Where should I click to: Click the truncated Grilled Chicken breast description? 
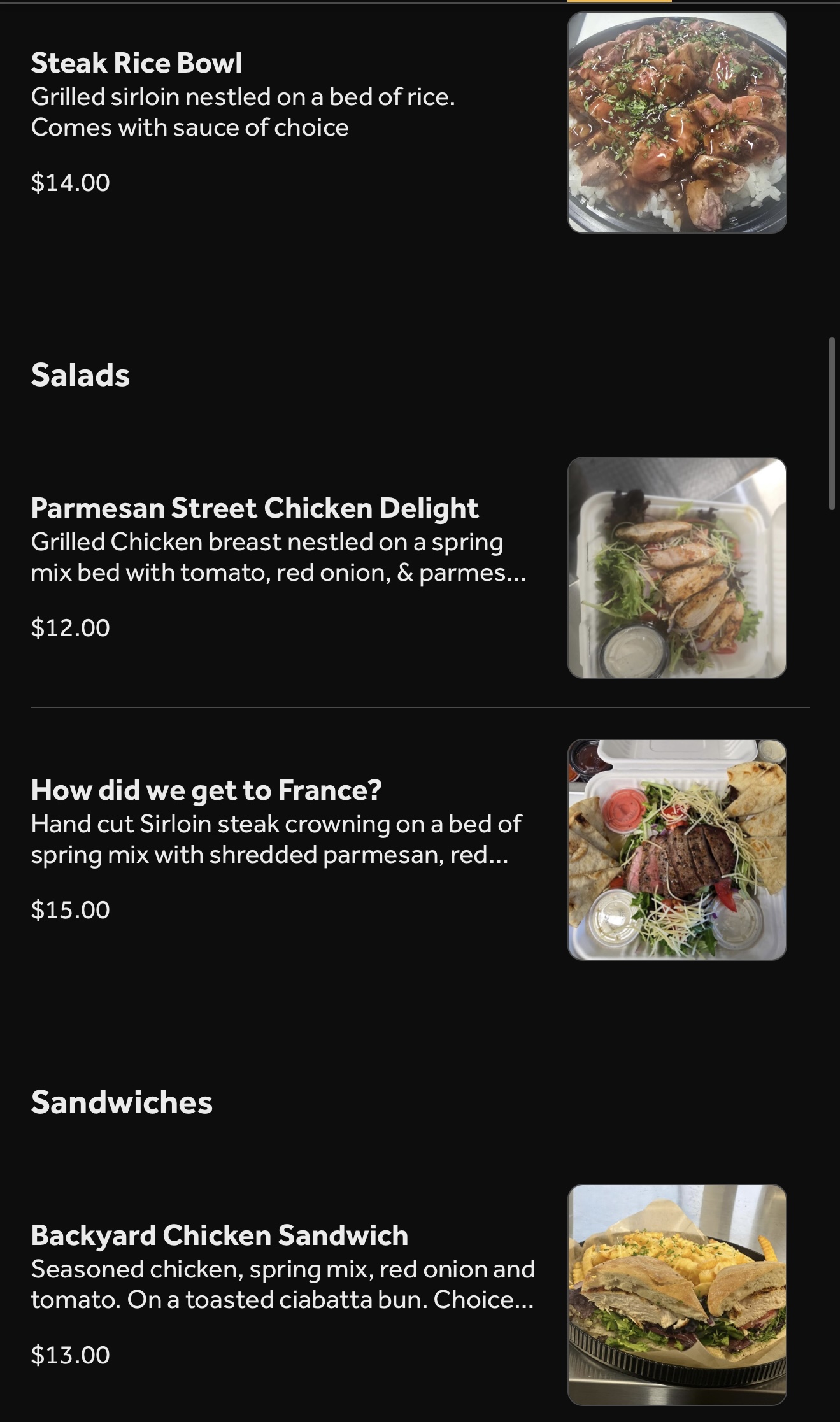278,557
